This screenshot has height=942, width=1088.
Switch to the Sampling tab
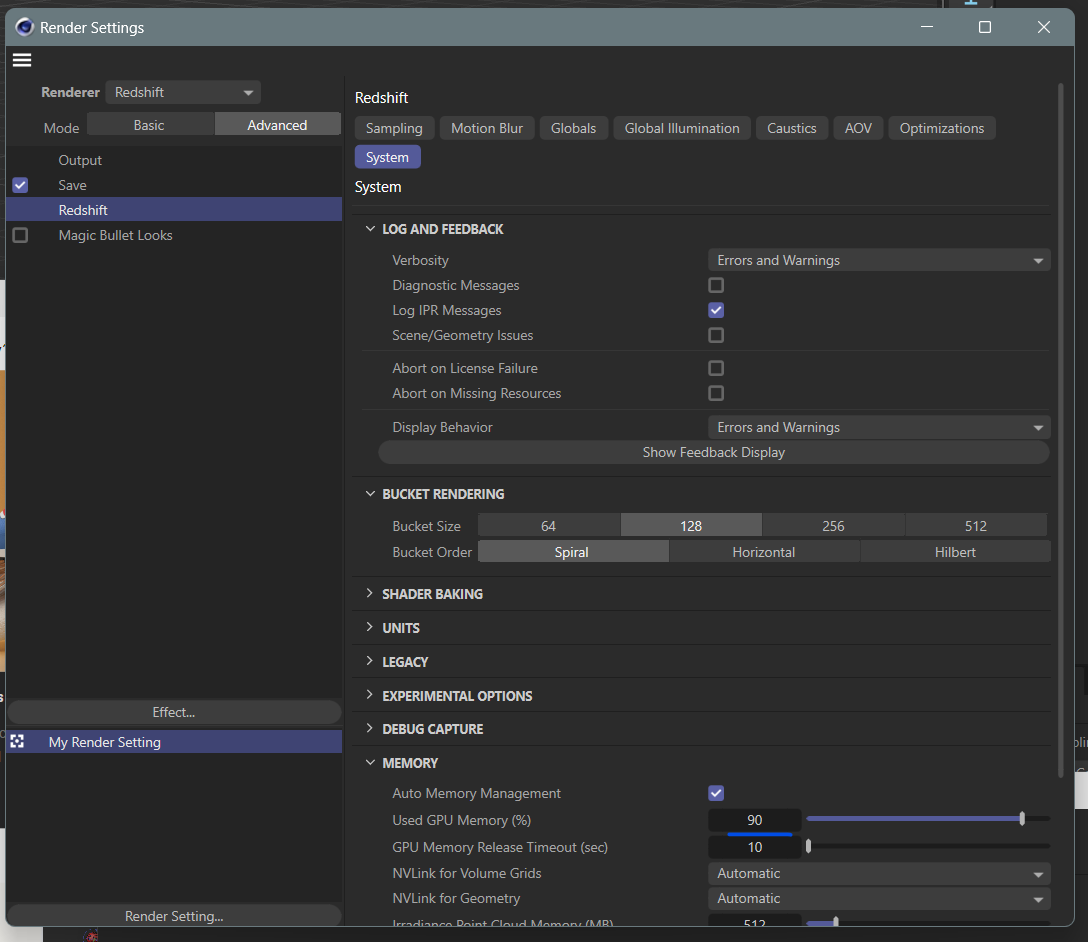click(x=394, y=128)
